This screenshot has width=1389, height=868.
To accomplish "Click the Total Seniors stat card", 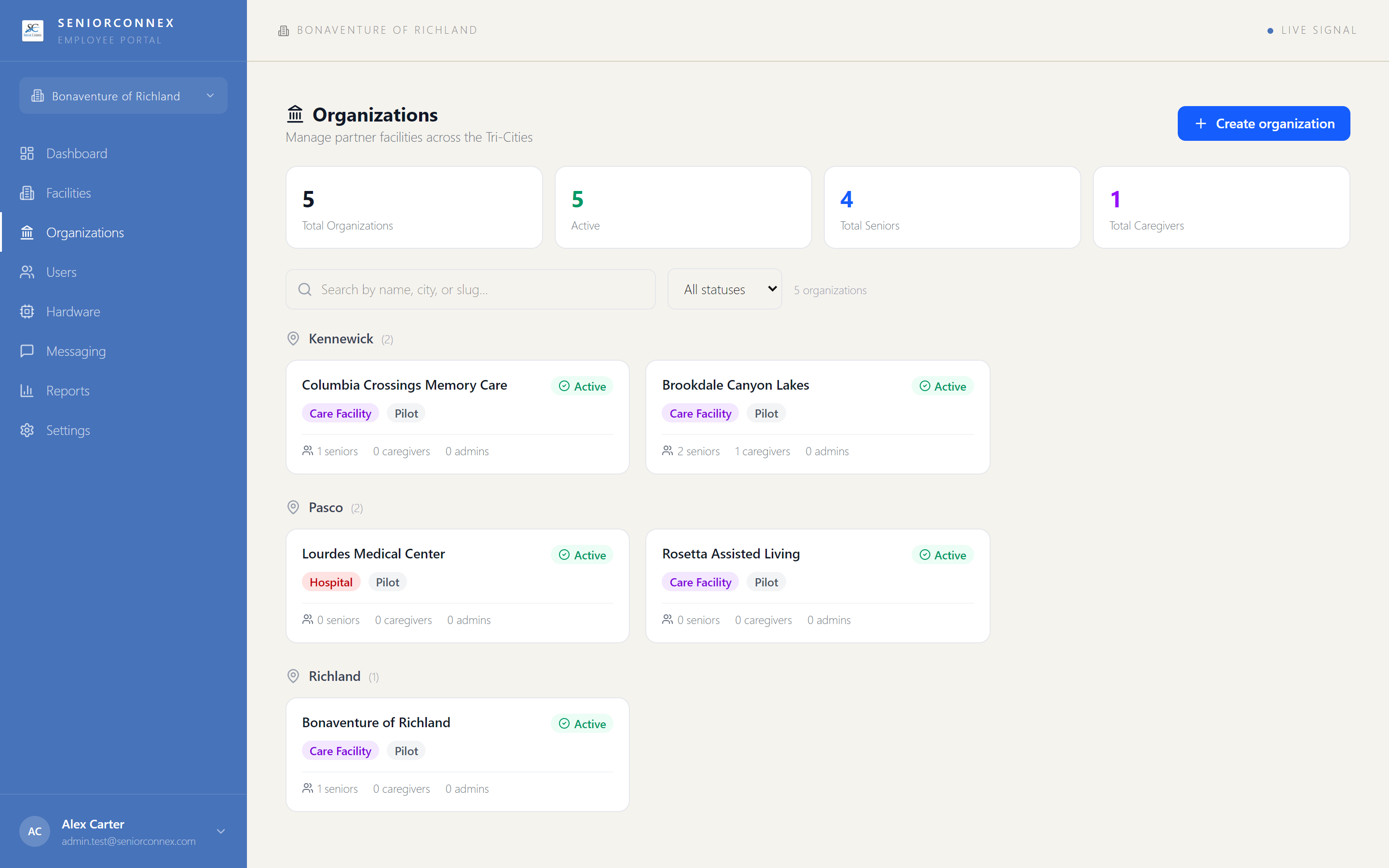I will coord(952,207).
